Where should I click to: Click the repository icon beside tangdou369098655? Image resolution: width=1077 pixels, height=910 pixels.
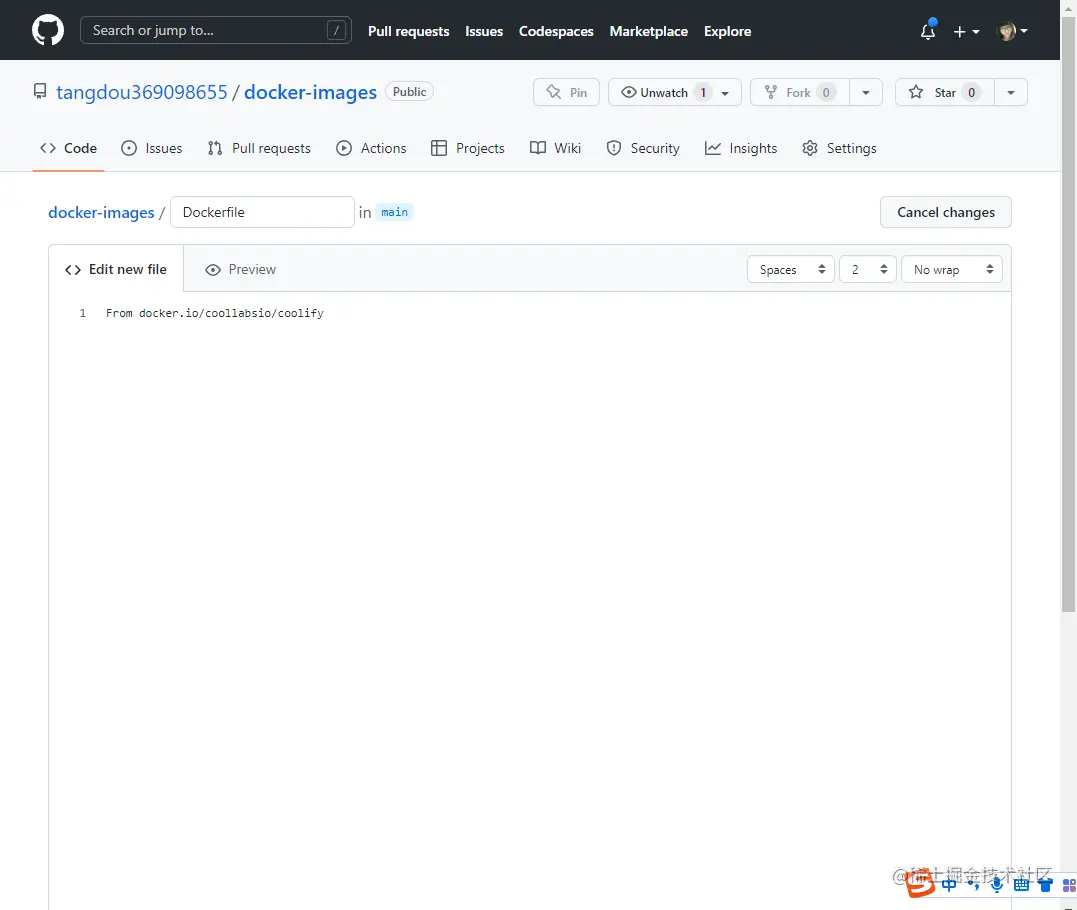pyautogui.click(x=41, y=91)
